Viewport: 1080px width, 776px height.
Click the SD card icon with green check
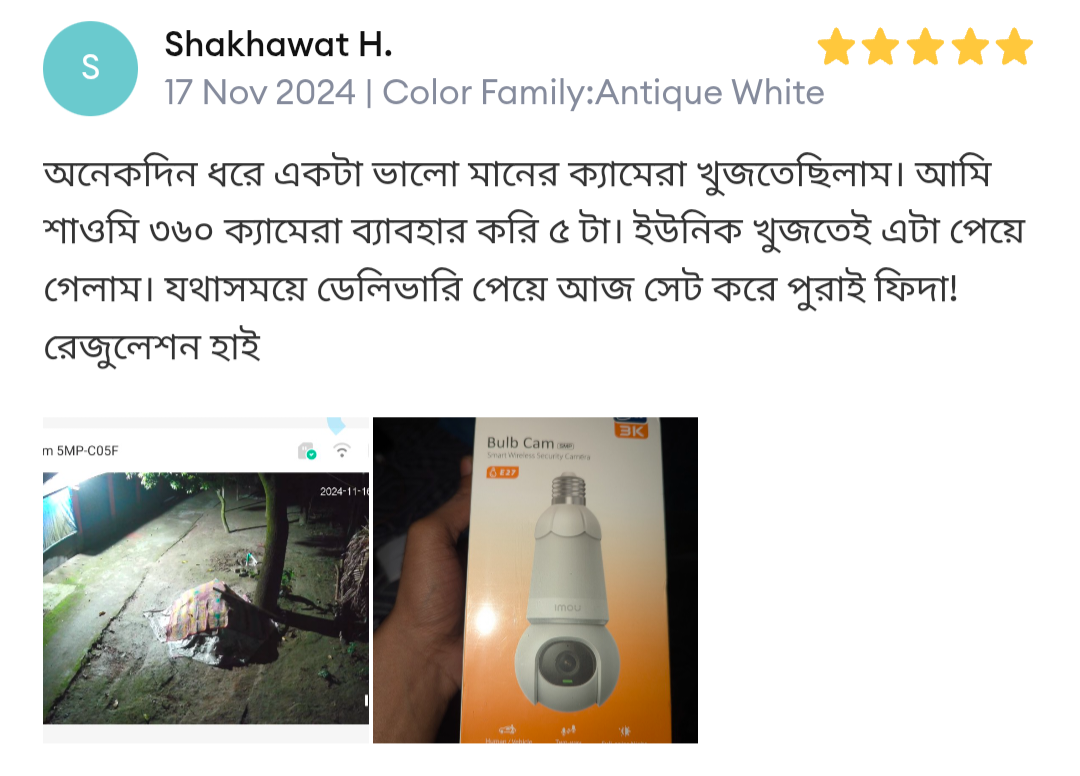pos(307,451)
